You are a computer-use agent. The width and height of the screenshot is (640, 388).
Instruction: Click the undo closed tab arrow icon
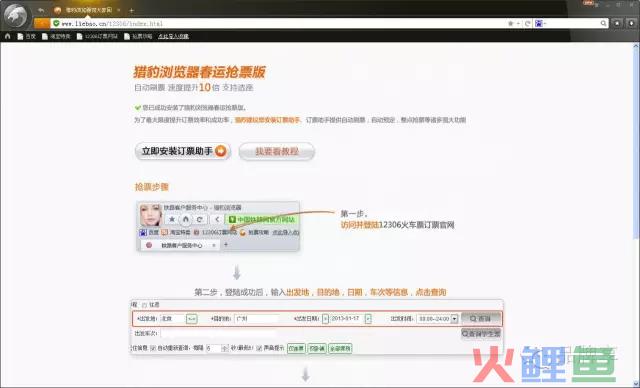[x=41, y=10]
